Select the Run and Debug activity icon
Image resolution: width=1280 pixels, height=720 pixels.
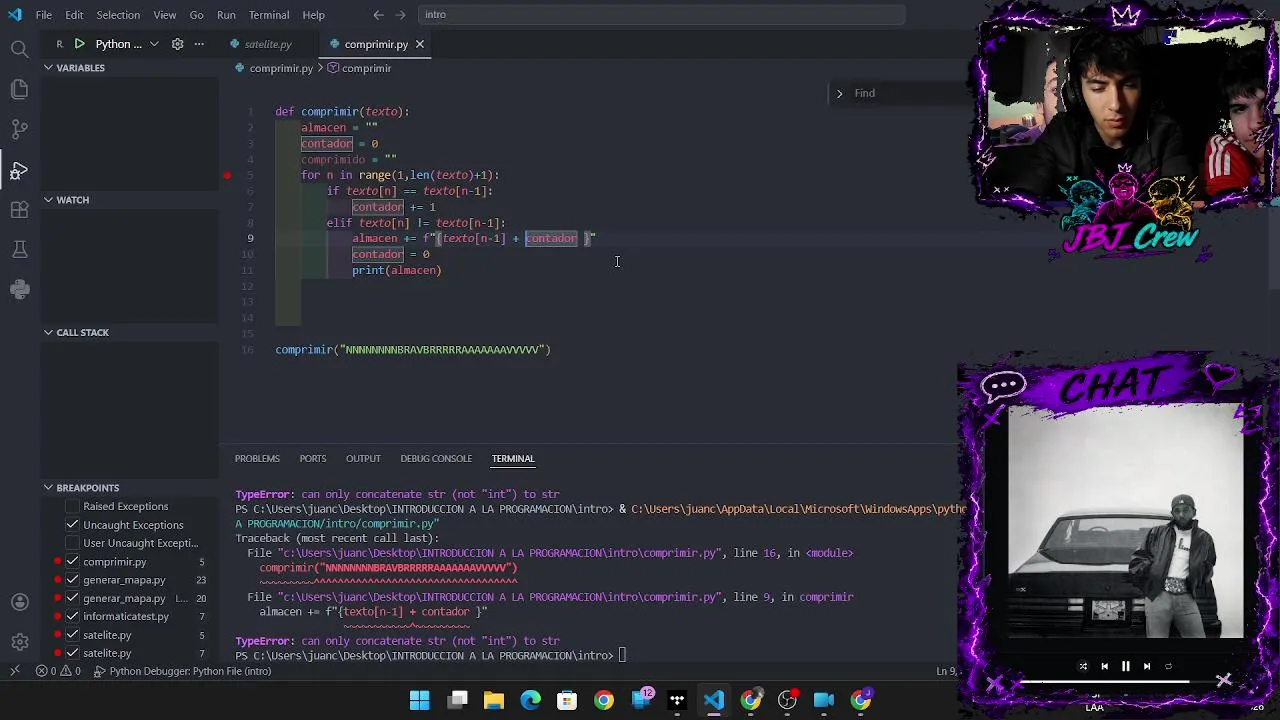19,170
